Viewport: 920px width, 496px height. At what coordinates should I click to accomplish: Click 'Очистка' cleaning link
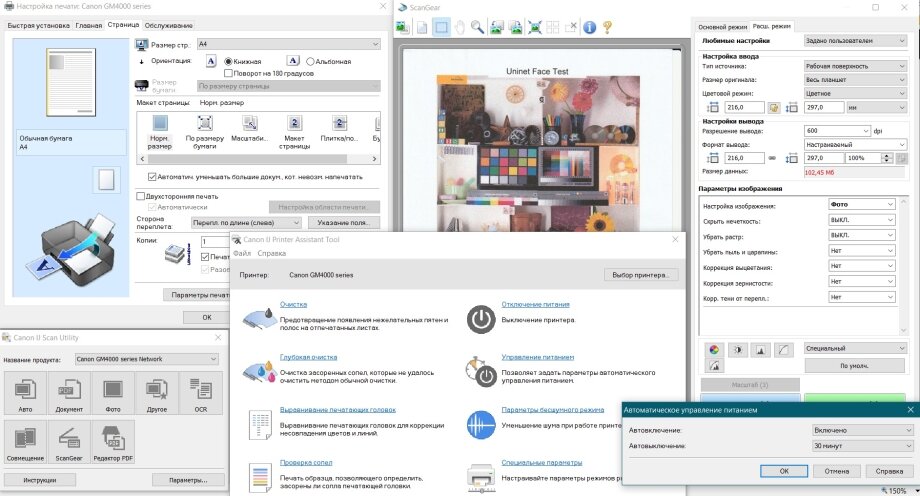293,305
